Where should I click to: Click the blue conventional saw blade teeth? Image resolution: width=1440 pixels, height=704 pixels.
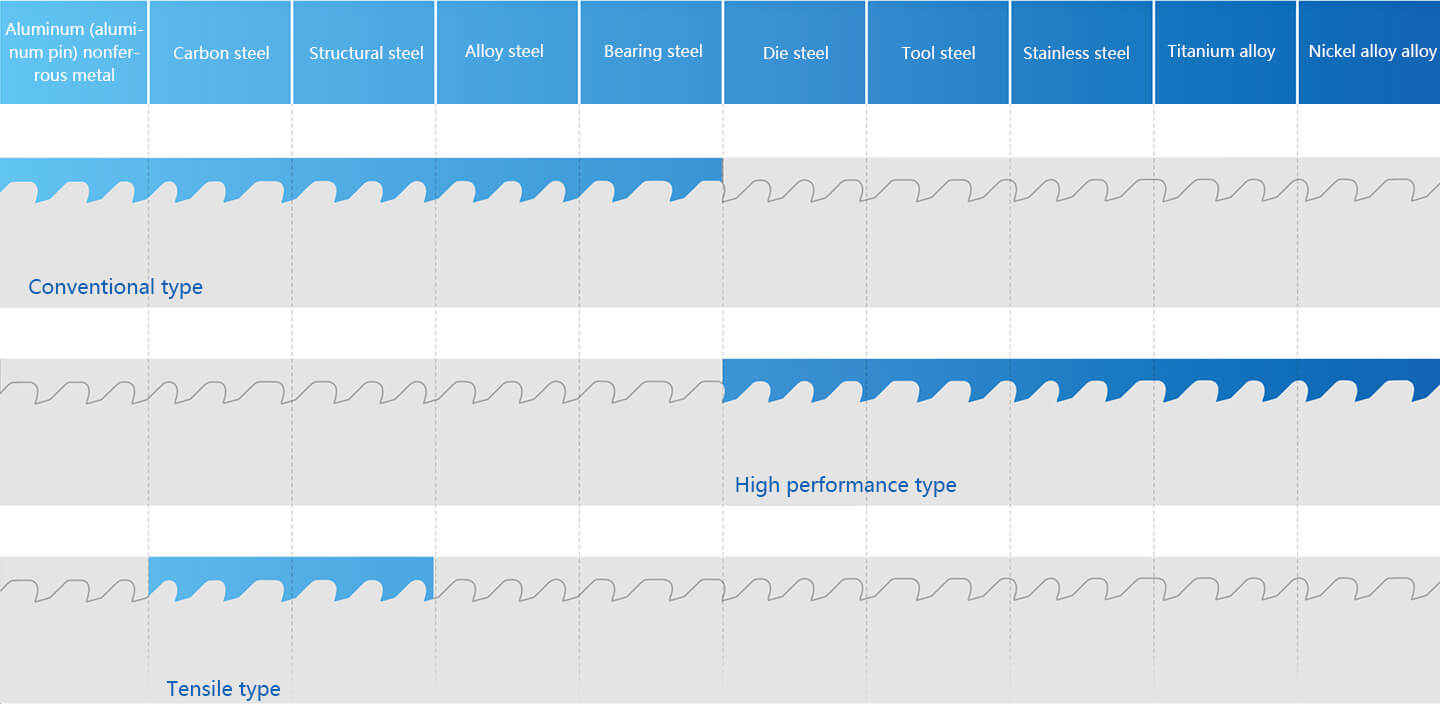[x=361, y=180]
